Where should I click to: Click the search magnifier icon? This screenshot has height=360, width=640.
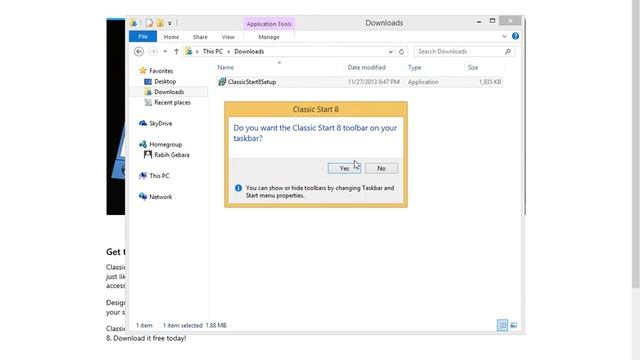tap(508, 51)
